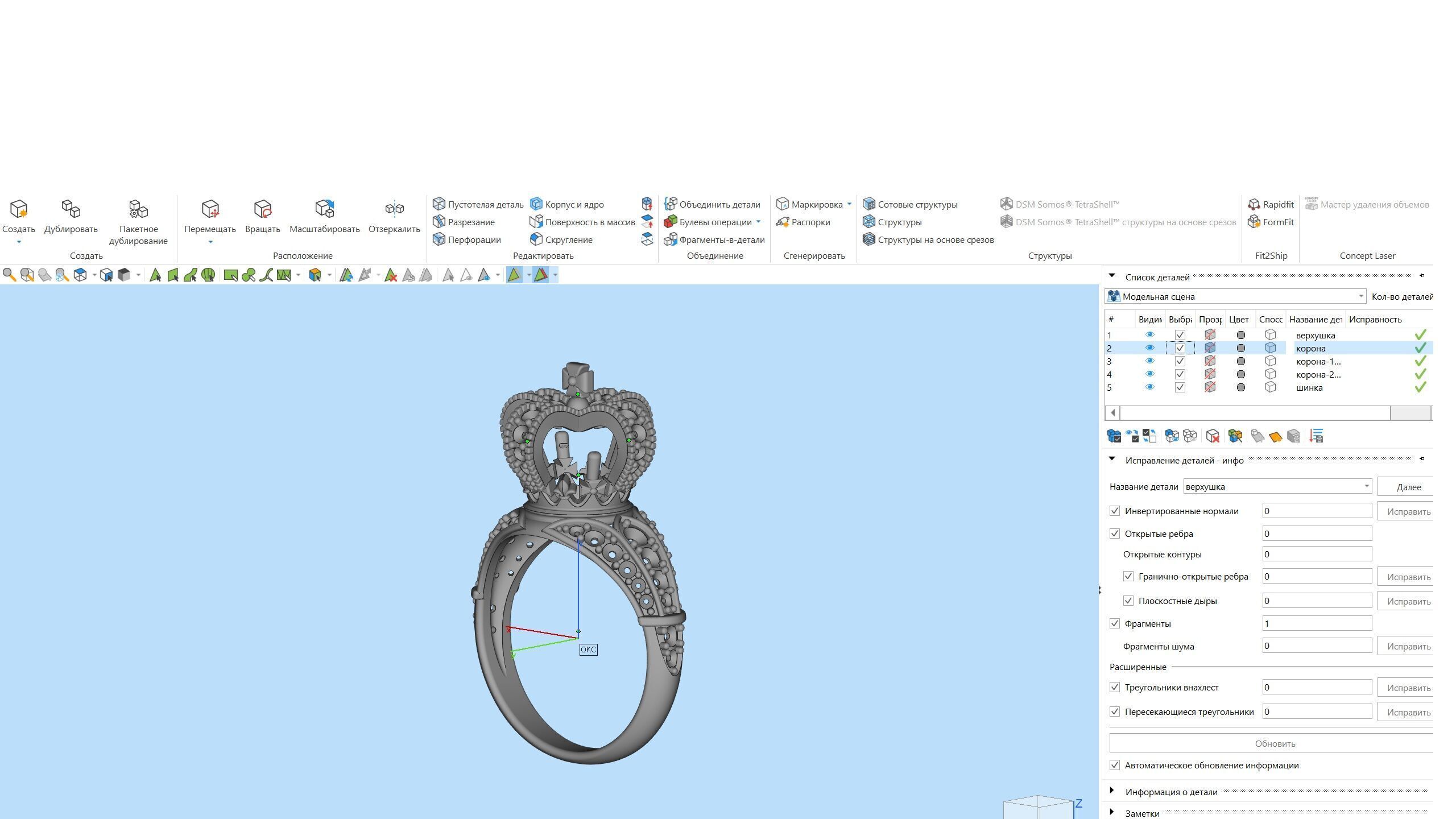Expand Информация о детали section
Viewport: 1456px width, 819px height.
(x=1112, y=791)
